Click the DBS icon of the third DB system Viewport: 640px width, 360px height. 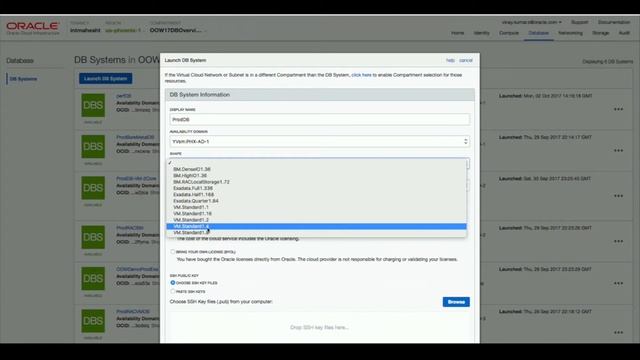click(93, 188)
